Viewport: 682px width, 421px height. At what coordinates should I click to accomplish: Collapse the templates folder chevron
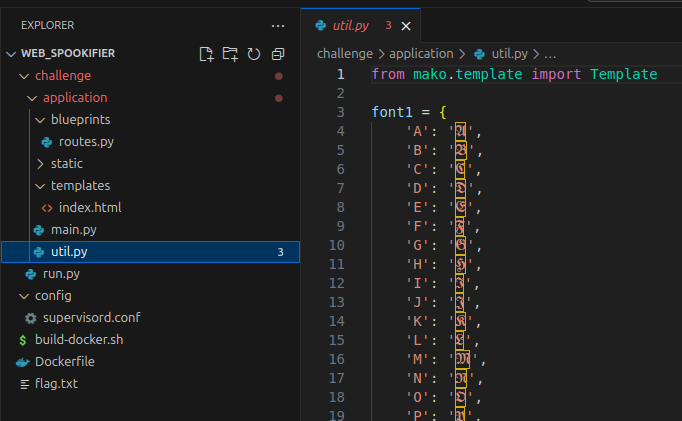point(40,186)
